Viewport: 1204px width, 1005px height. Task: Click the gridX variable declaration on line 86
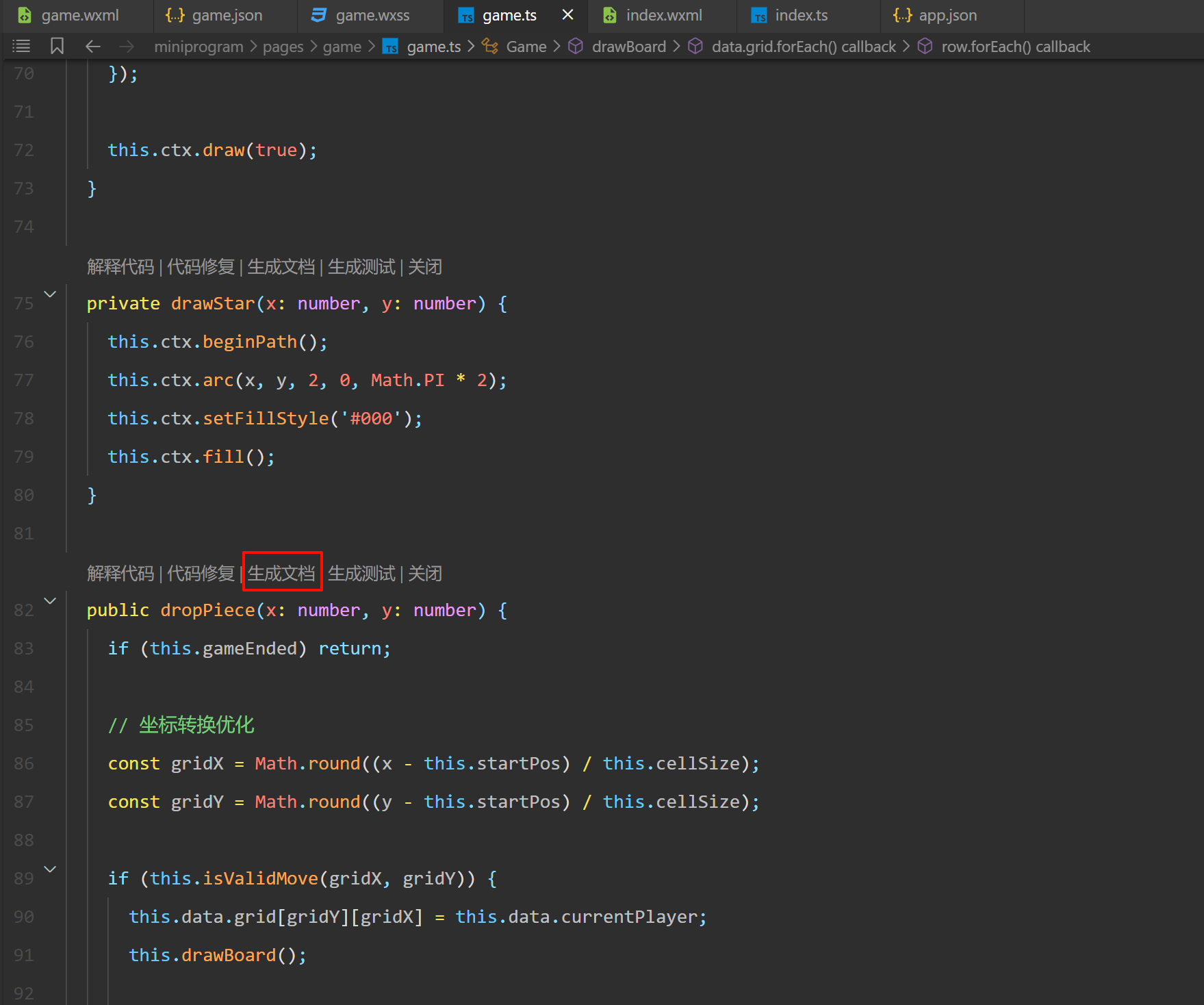click(197, 763)
